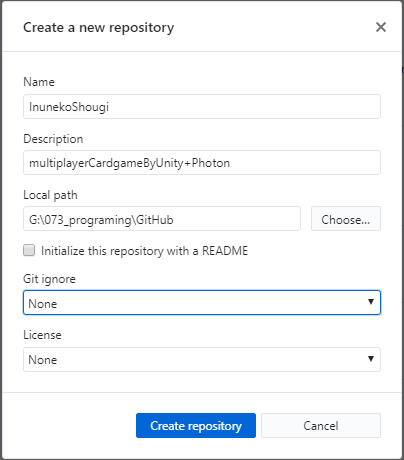Open the Git ignore dropdown

(x=202, y=302)
